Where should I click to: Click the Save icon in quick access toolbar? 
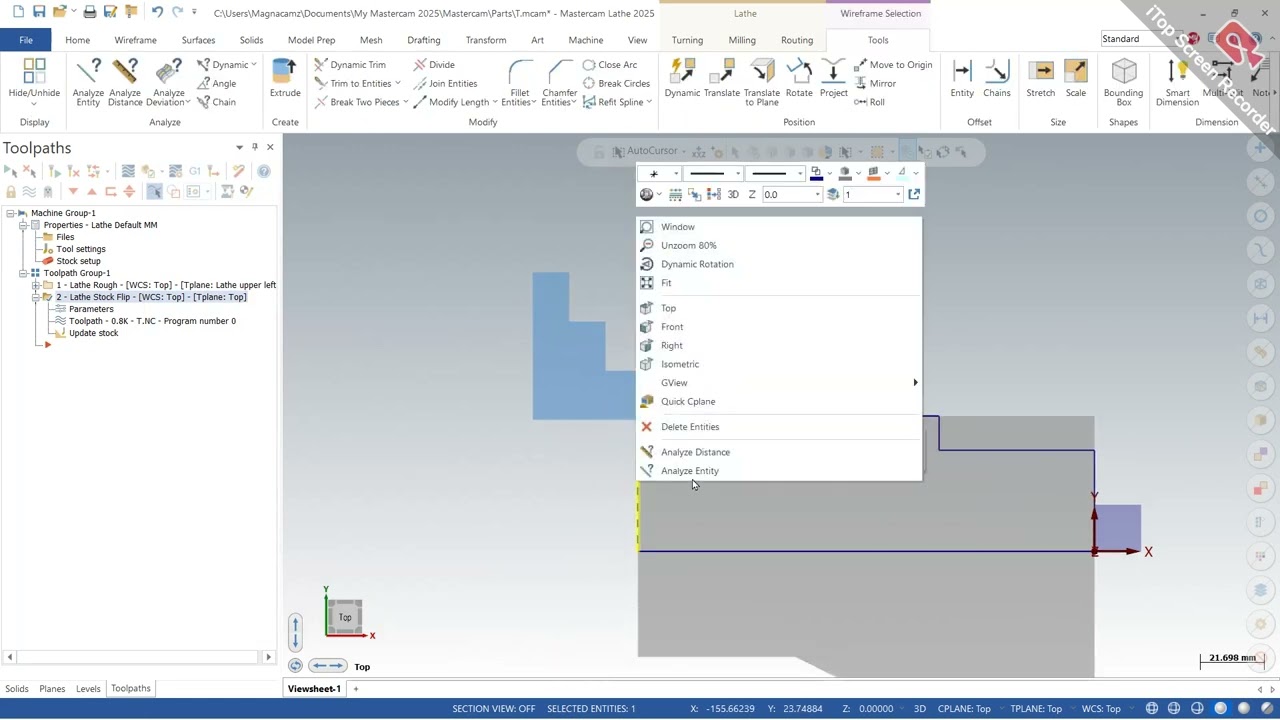click(x=39, y=12)
